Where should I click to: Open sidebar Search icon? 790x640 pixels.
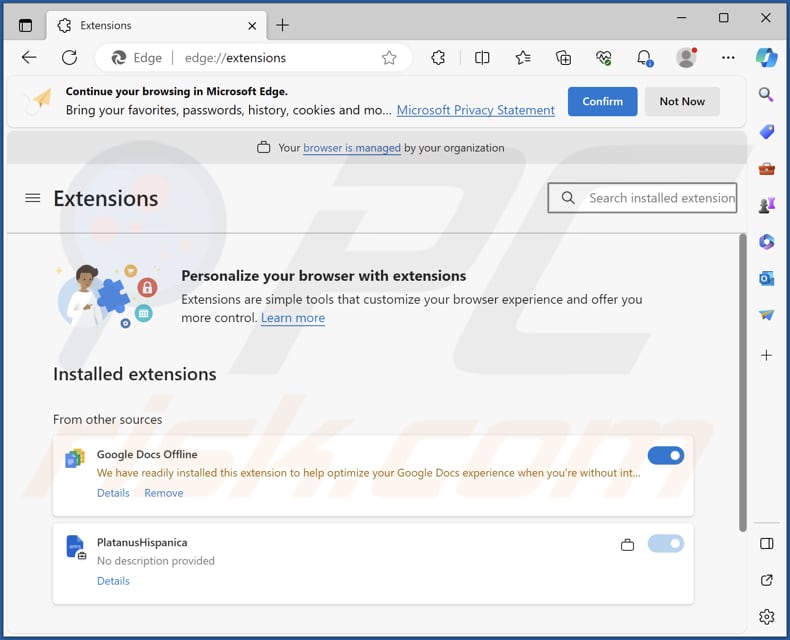pyautogui.click(x=766, y=94)
